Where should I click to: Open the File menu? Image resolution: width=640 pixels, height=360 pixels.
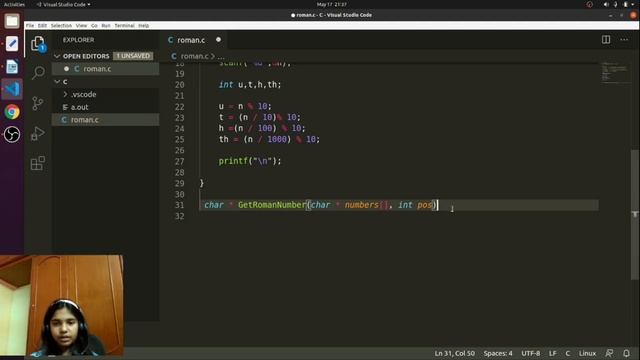click(x=30, y=25)
